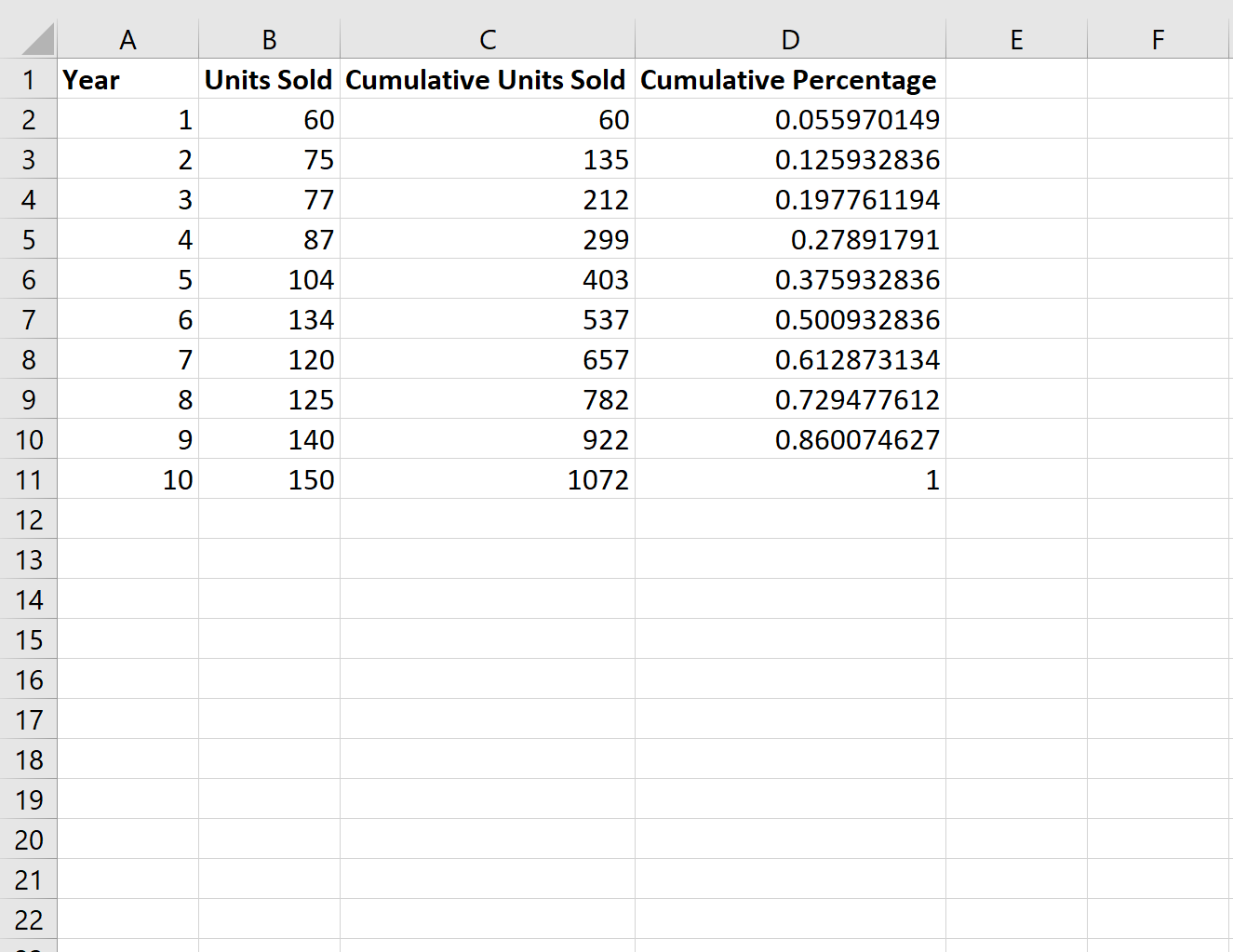
Task: Click empty cell E1
Action: pyautogui.click(x=1016, y=79)
